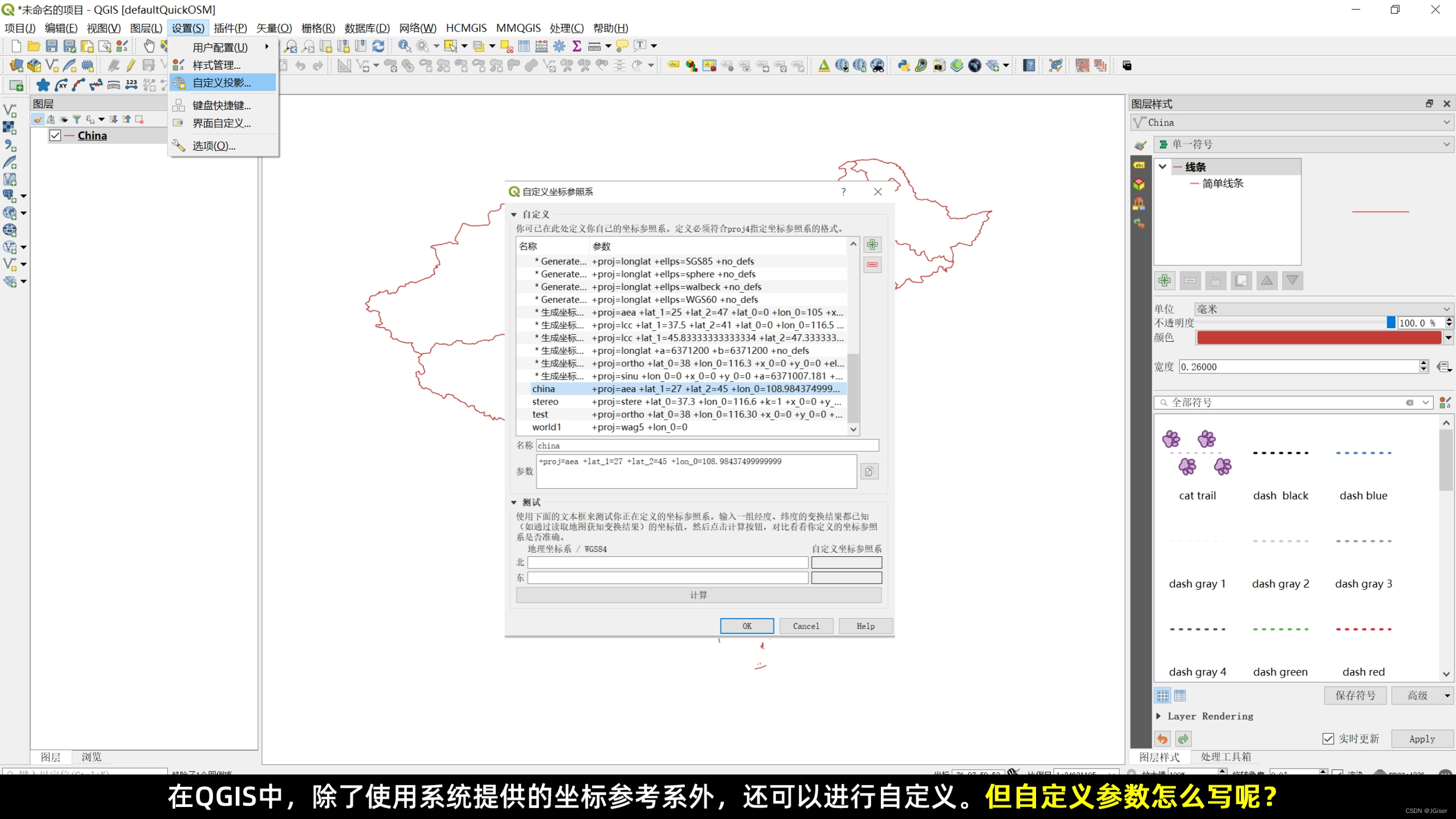Remove the selected CRS with red minus
1456x819 pixels.
(872, 264)
